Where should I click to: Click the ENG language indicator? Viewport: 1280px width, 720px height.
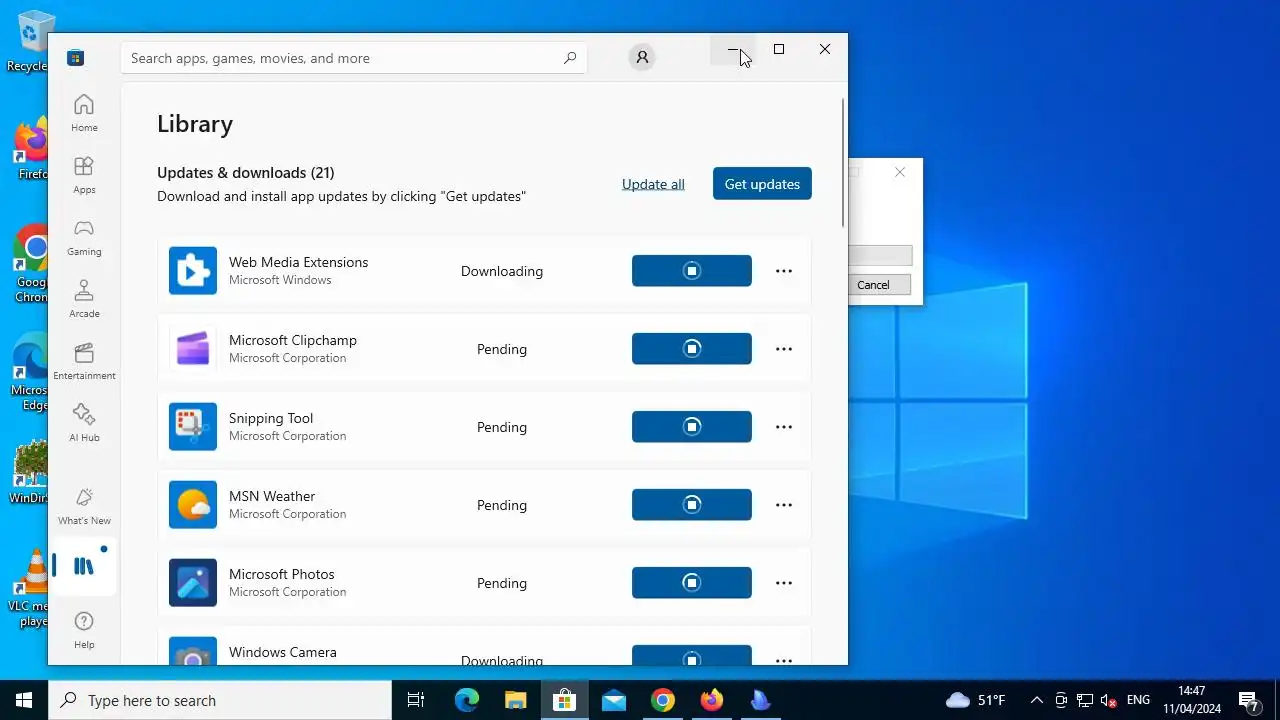[x=1138, y=700]
